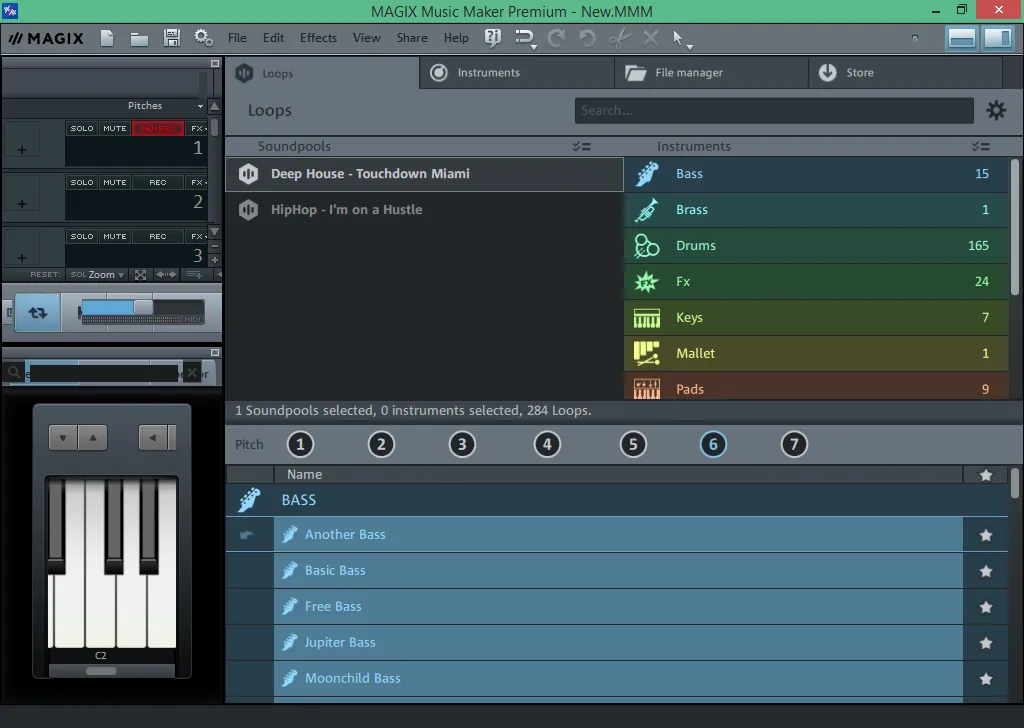
Task: Select the Keys keyboard icon
Action: [647, 318]
